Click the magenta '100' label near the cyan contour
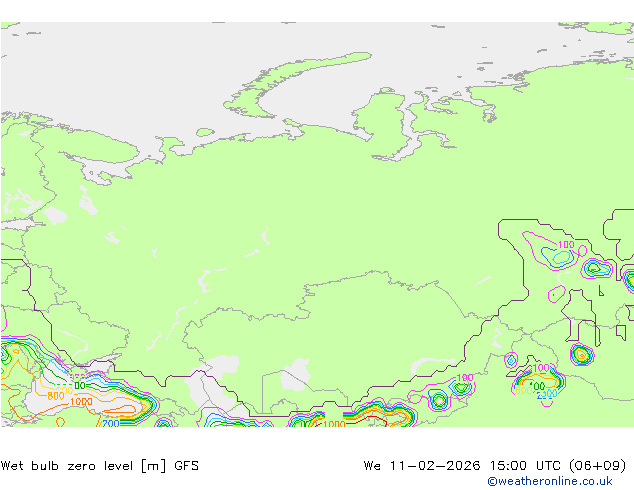Image resolution: width=634 pixels, height=490 pixels. pos(566,245)
